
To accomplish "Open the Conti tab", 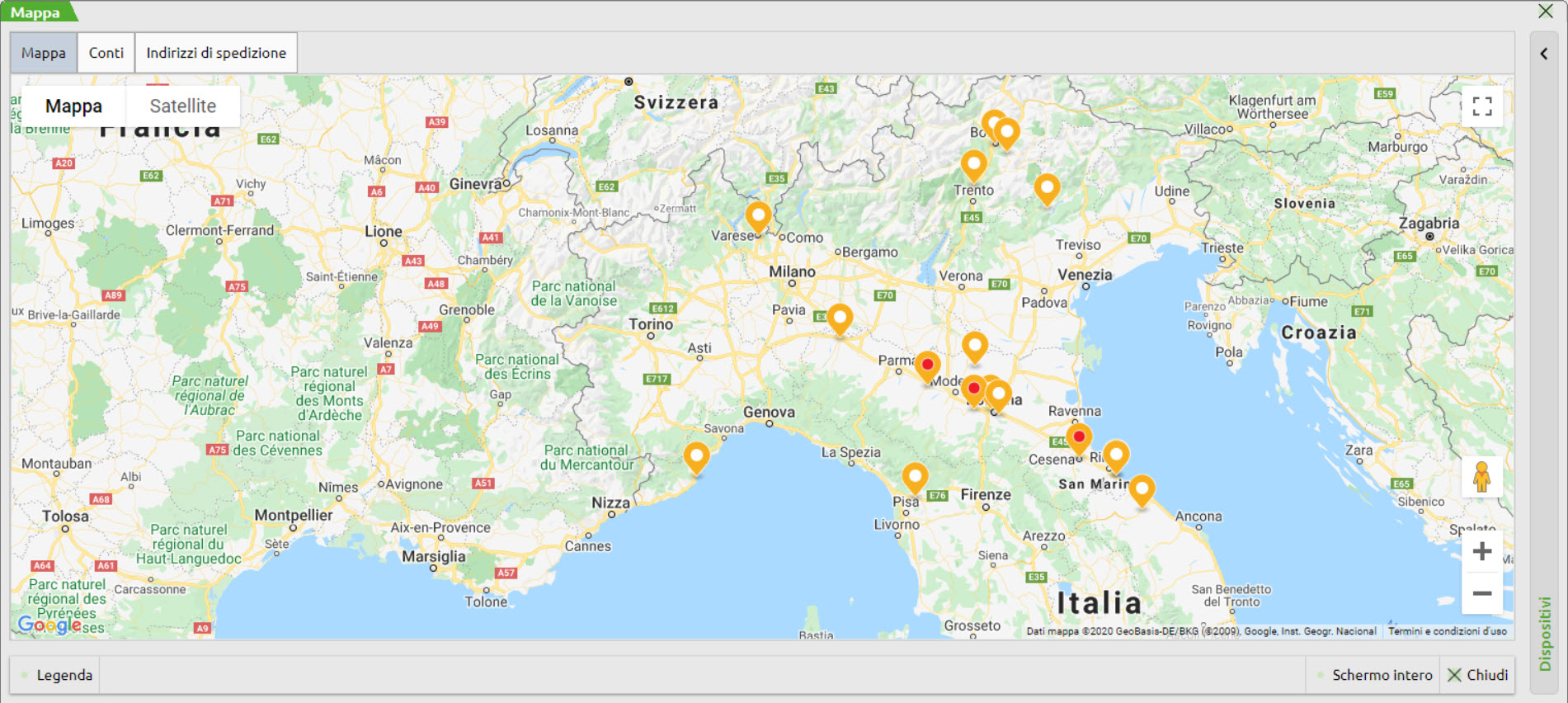I will [x=106, y=53].
